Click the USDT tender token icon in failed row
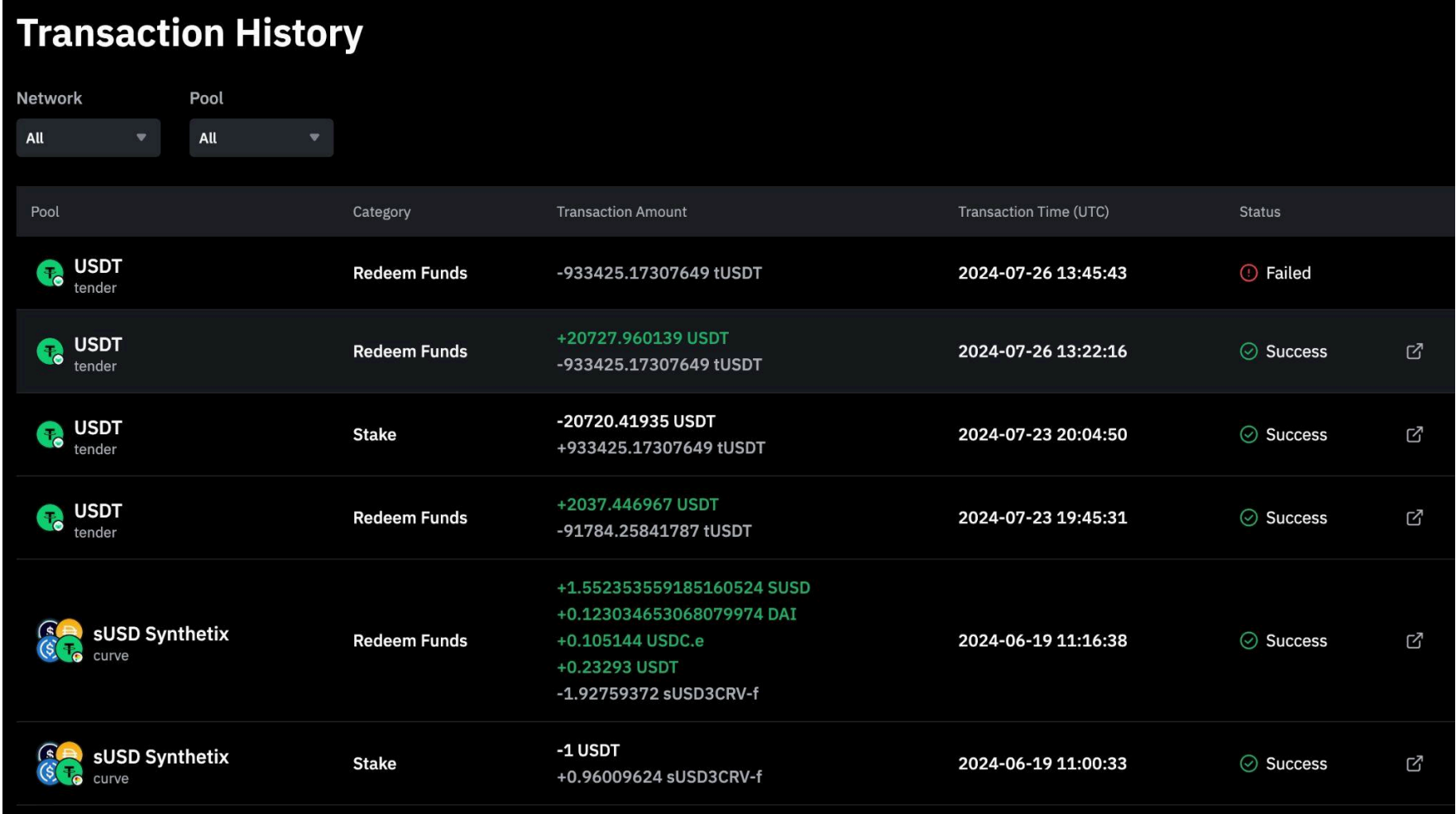 [50, 273]
